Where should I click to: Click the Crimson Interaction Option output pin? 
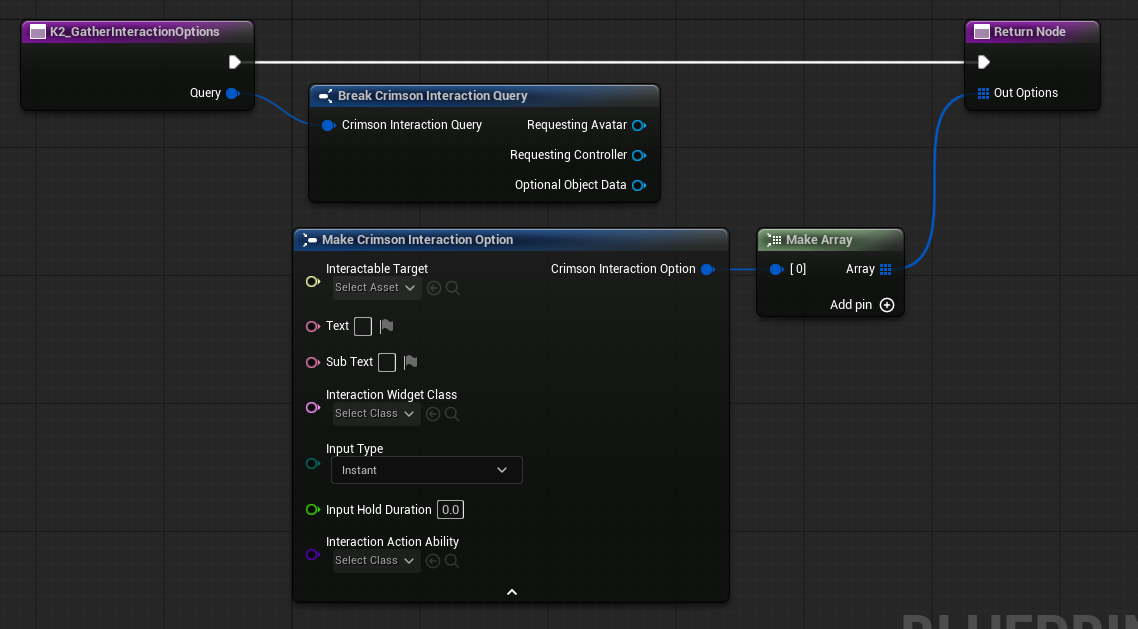coord(708,269)
